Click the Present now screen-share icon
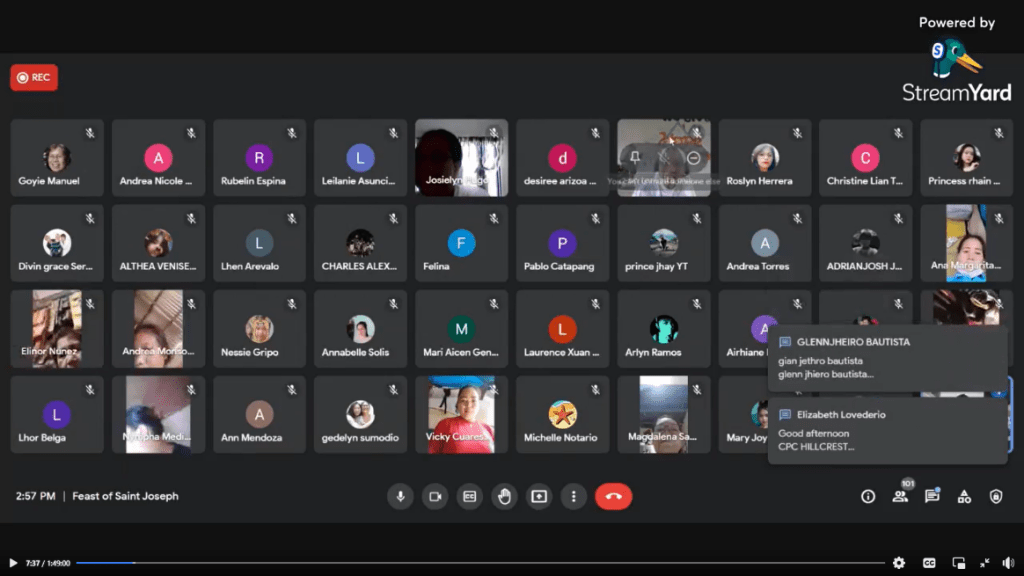This screenshot has width=1024, height=576. 539,496
